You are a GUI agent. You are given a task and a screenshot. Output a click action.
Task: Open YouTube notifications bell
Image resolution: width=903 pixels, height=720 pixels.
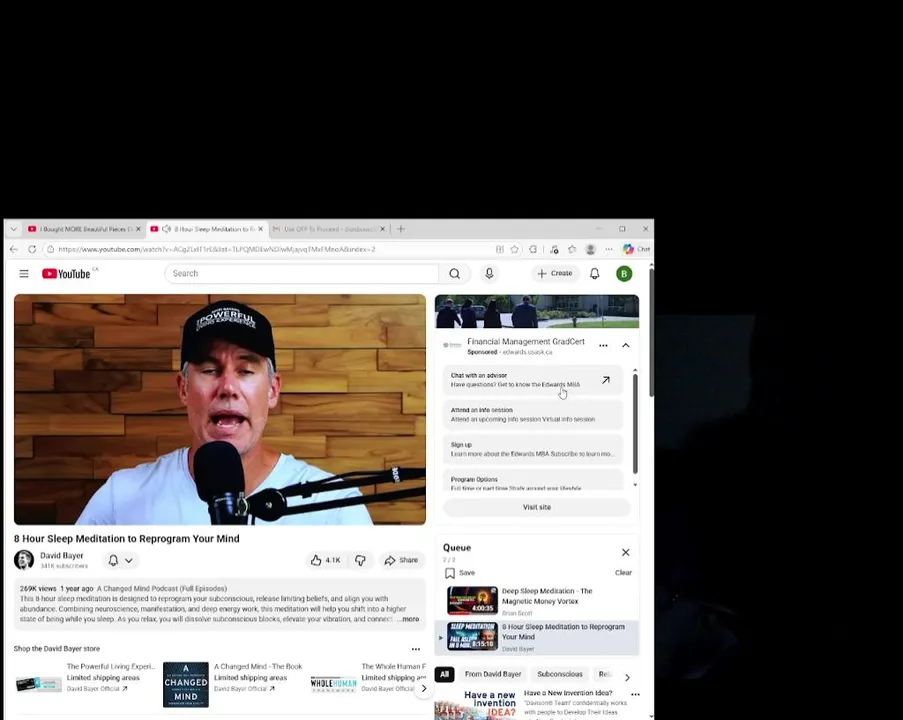click(x=594, y=274)
